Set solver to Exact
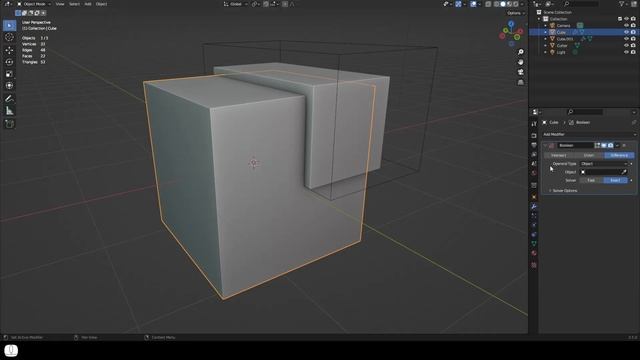Image resolution: width=640 pixels, height=360 pixels. [x=616, y=180]
